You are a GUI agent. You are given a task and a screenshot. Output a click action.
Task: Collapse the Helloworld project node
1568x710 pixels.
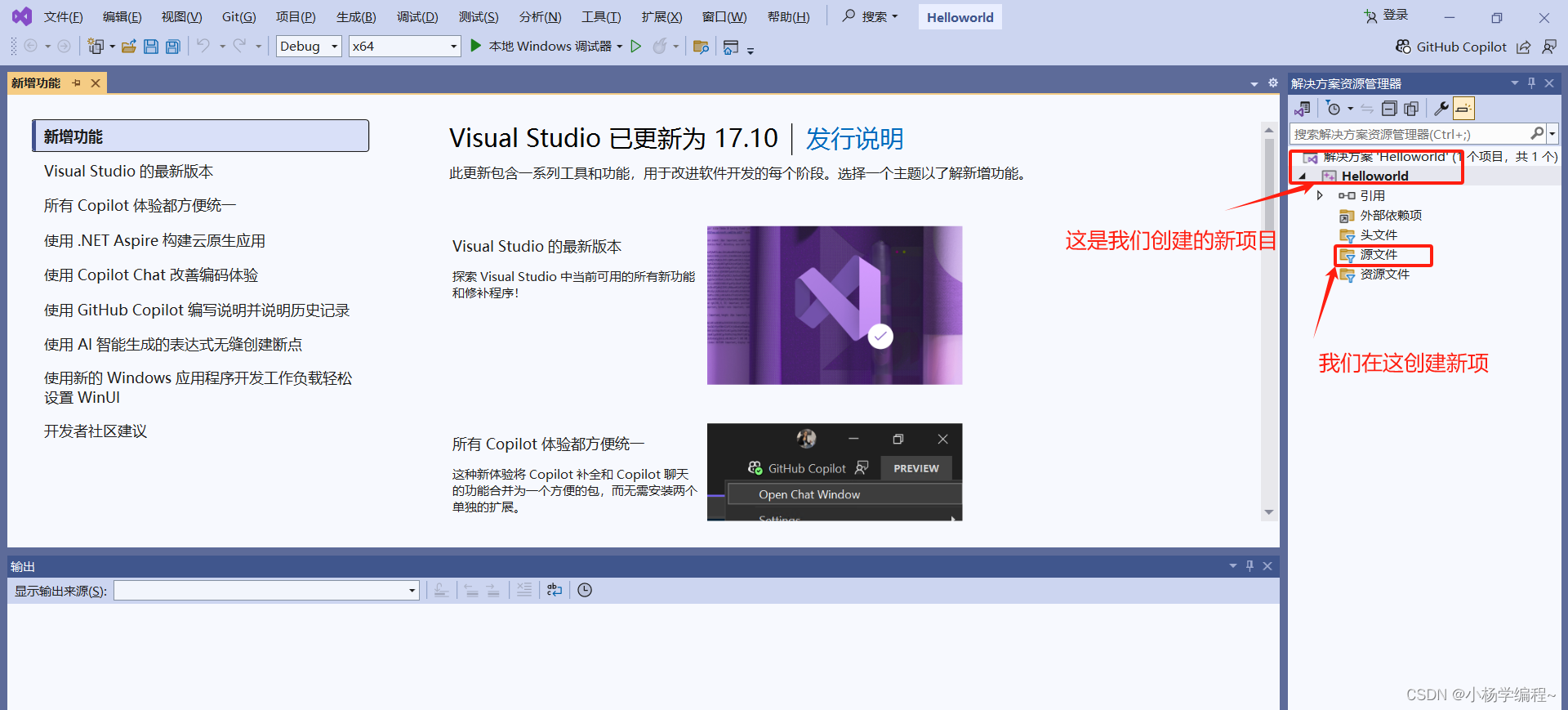1303,176
